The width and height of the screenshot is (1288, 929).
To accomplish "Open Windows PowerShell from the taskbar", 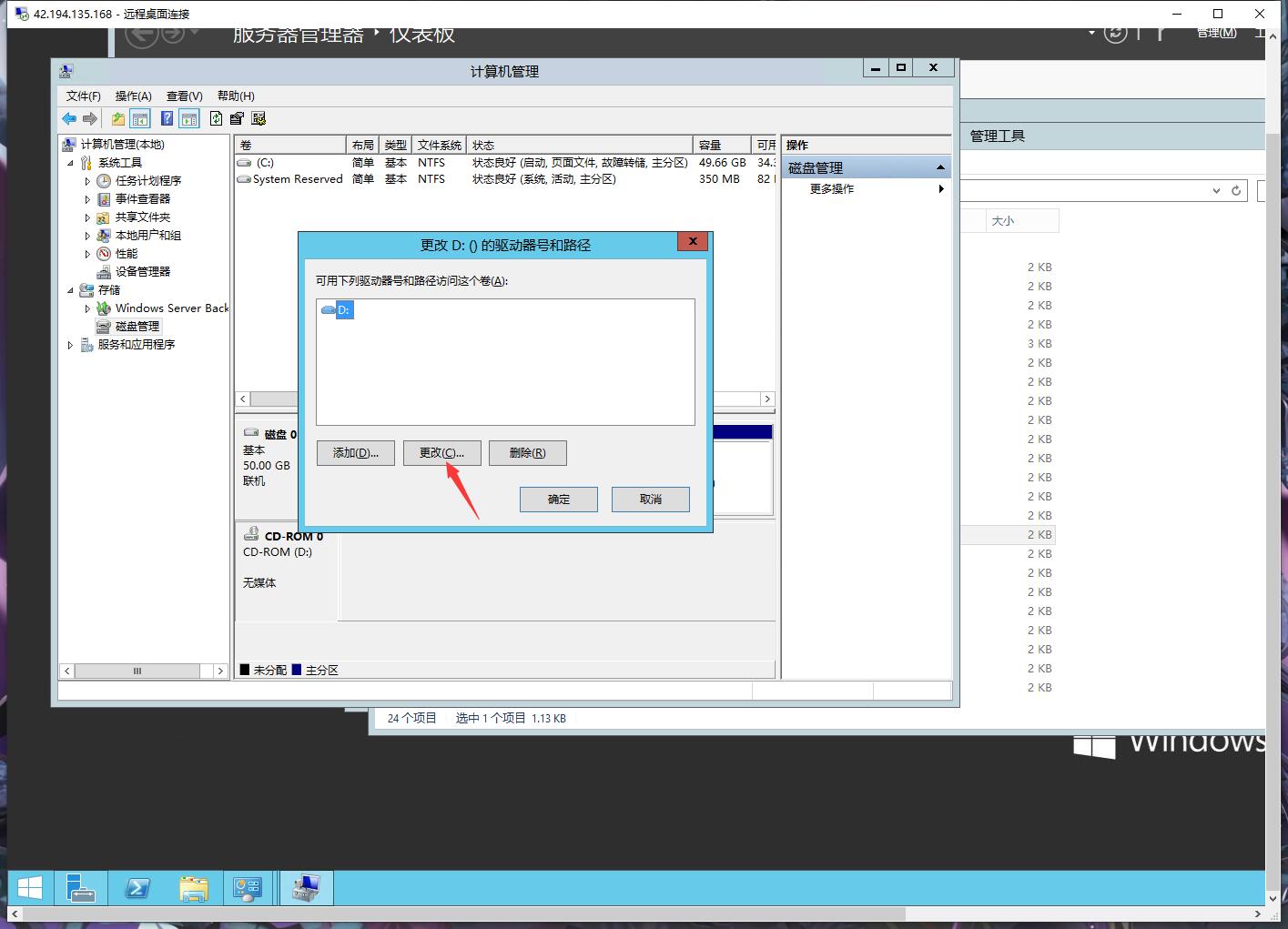I will pyautogui.click(x=137, y=887).
